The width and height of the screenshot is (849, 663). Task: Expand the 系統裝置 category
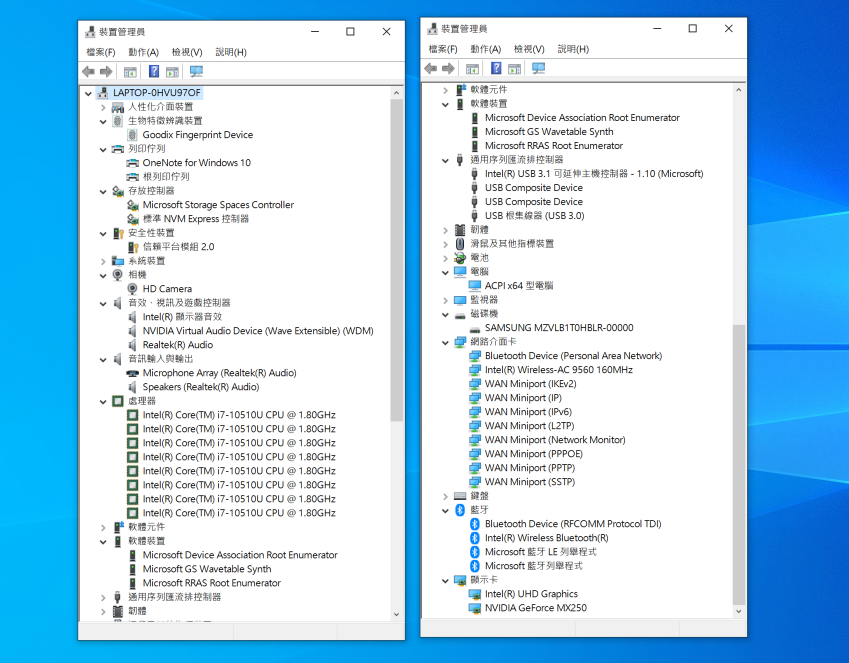(x=103, y=261)
